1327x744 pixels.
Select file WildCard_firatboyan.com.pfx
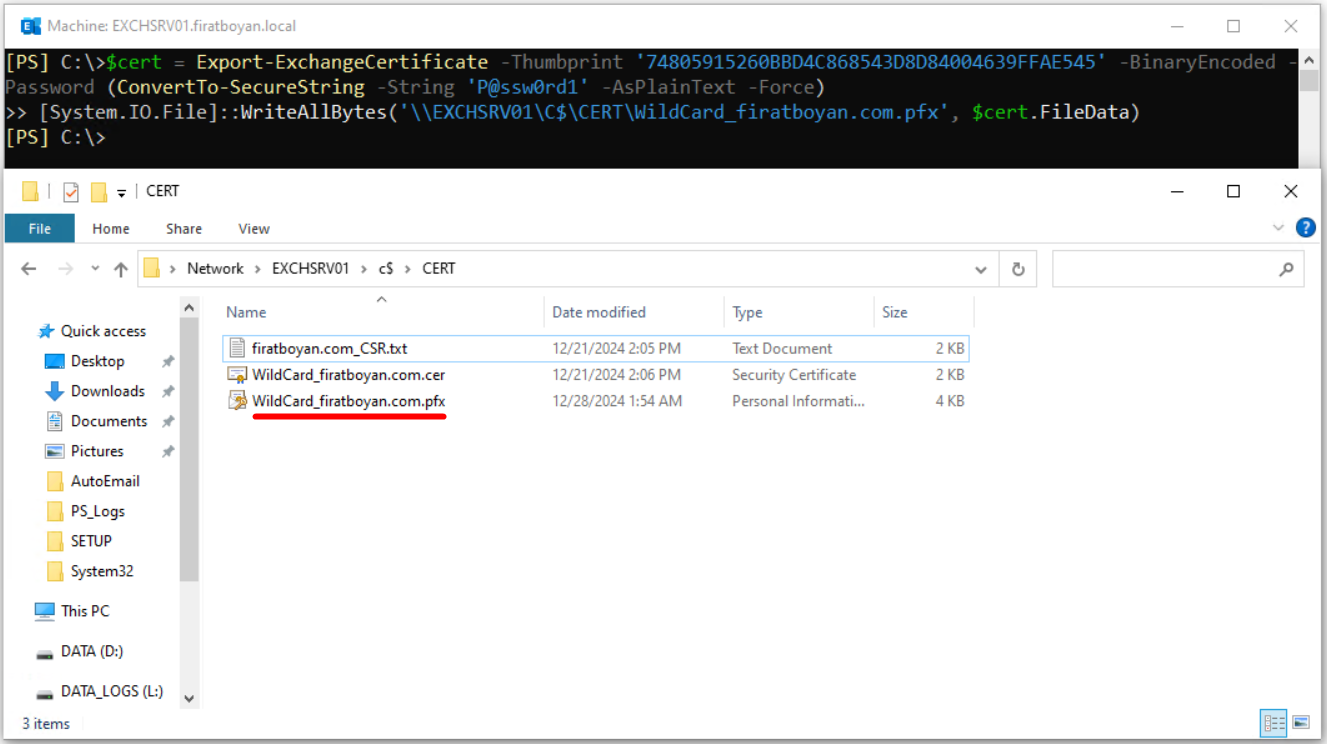click(x=348, y=401)
